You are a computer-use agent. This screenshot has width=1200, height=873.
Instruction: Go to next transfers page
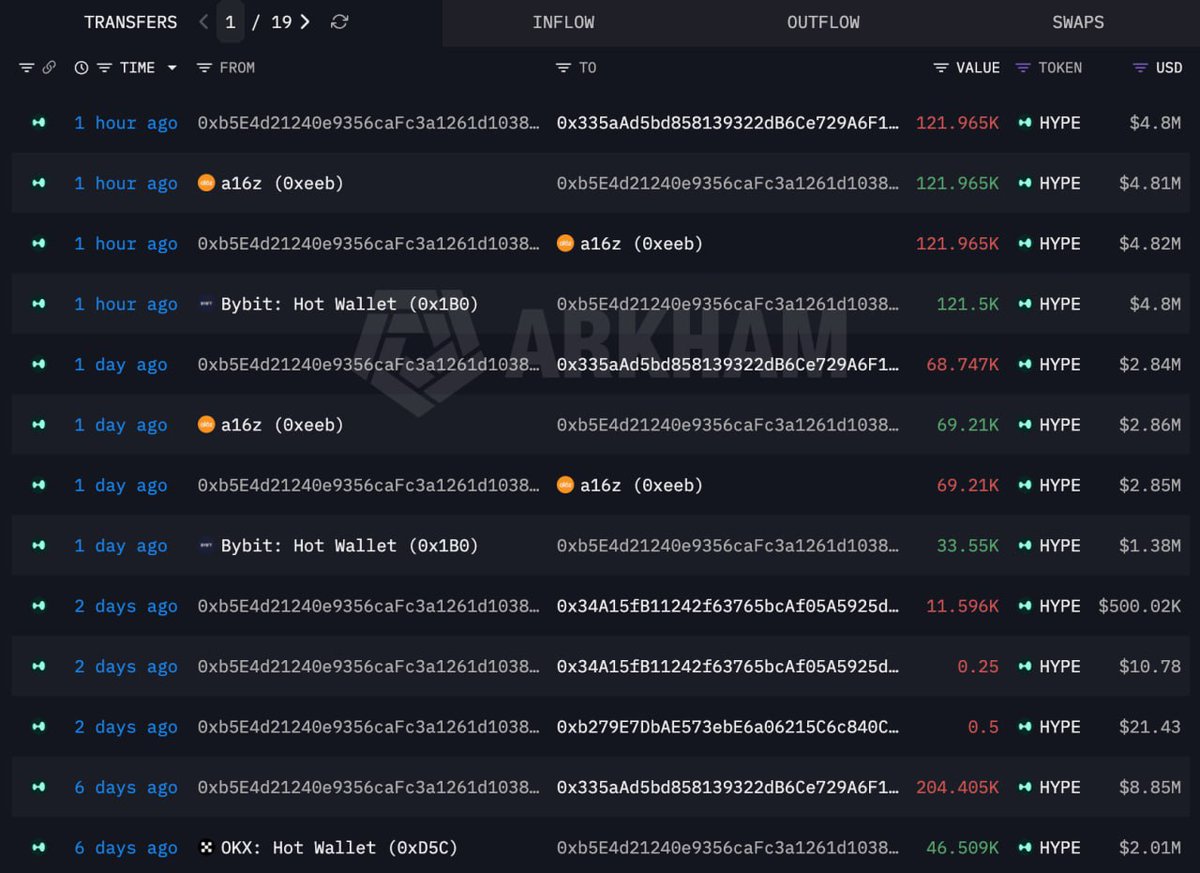tap(305, 22)
